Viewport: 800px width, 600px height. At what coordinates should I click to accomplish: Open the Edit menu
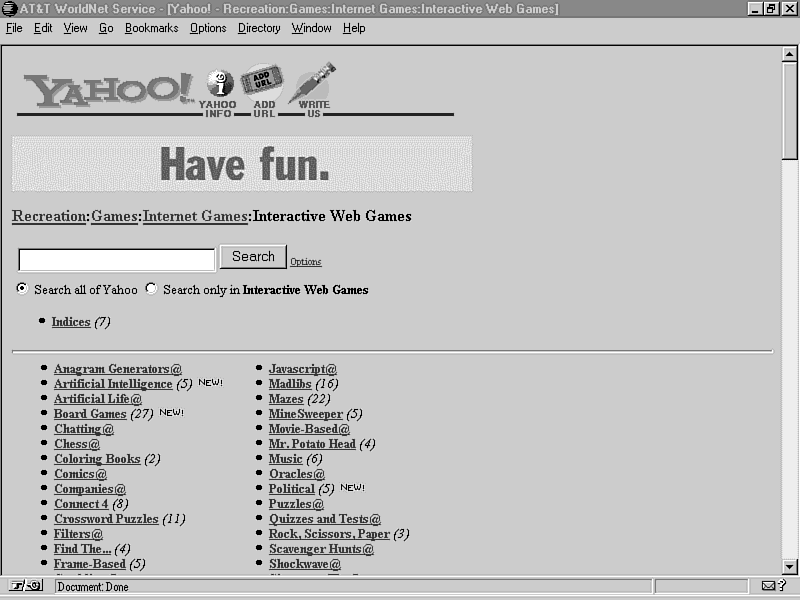pyautogui.click(x=43, y=28)
